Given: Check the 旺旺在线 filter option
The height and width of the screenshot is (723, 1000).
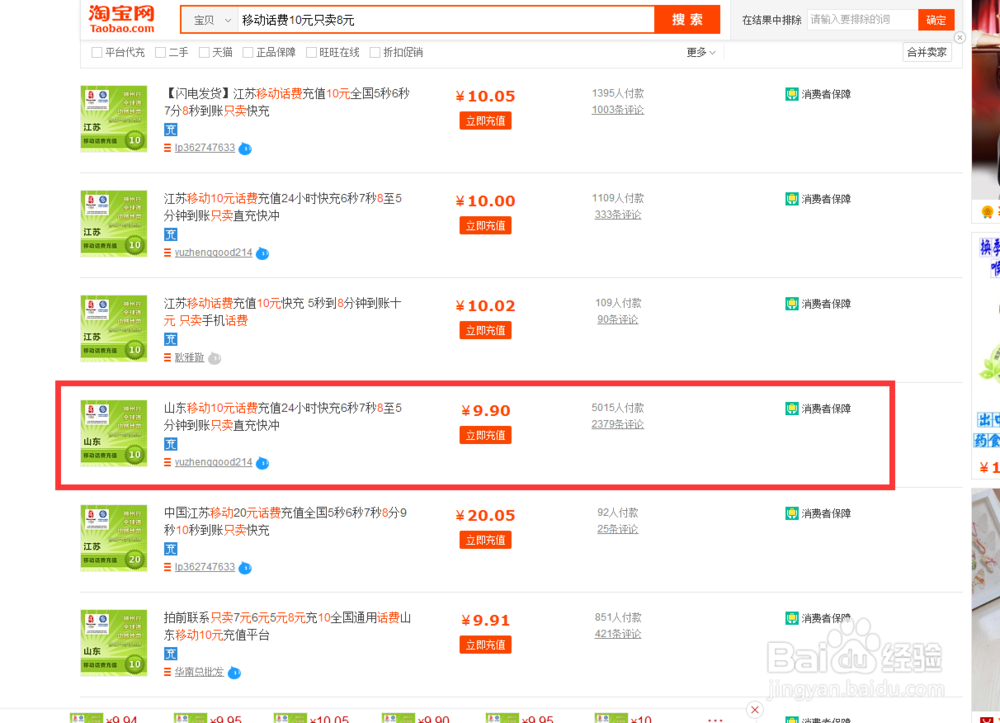Looking at the screenshot, I should click(312, 52).
